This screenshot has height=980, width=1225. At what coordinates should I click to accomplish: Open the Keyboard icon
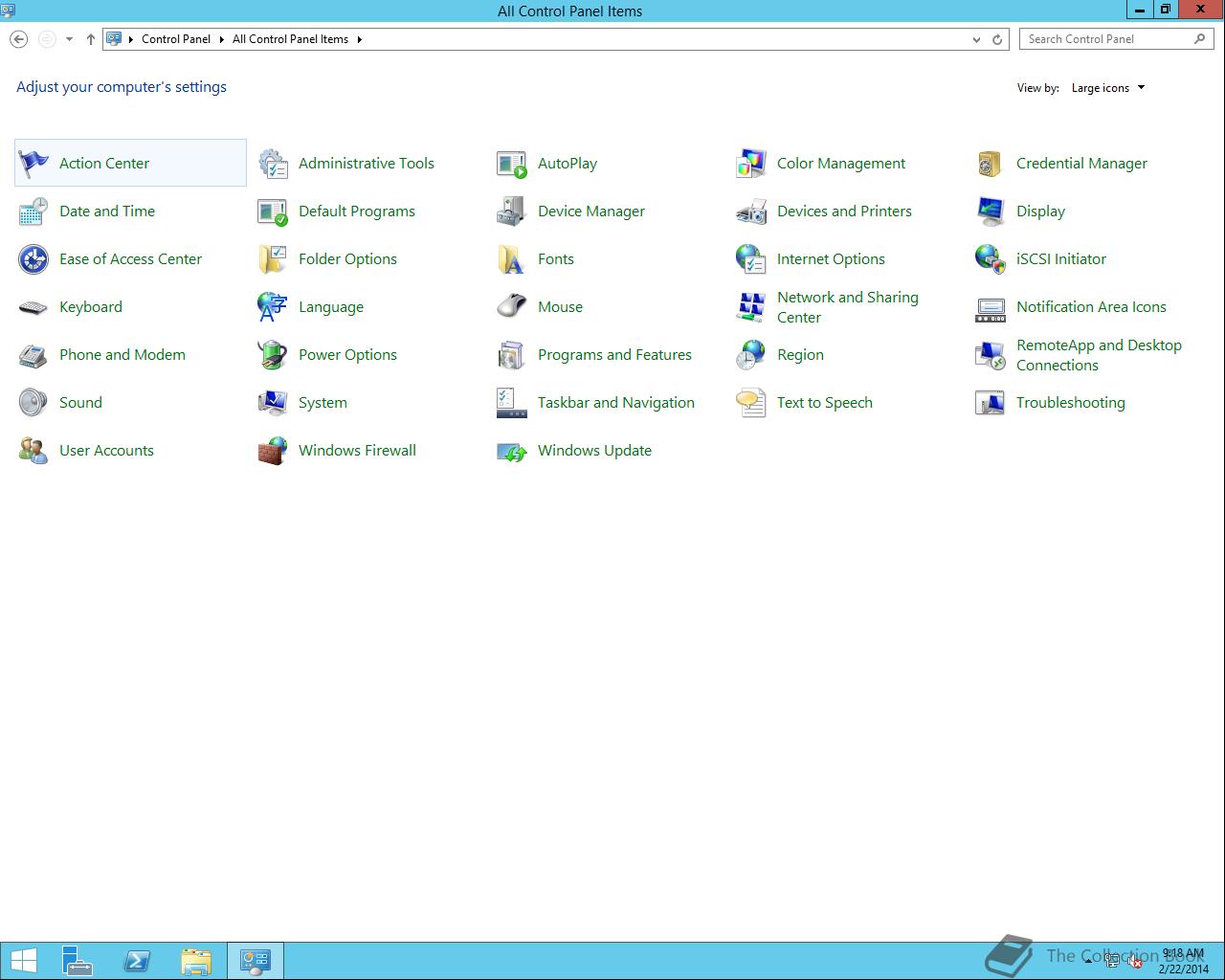click(x=33, y=307)
